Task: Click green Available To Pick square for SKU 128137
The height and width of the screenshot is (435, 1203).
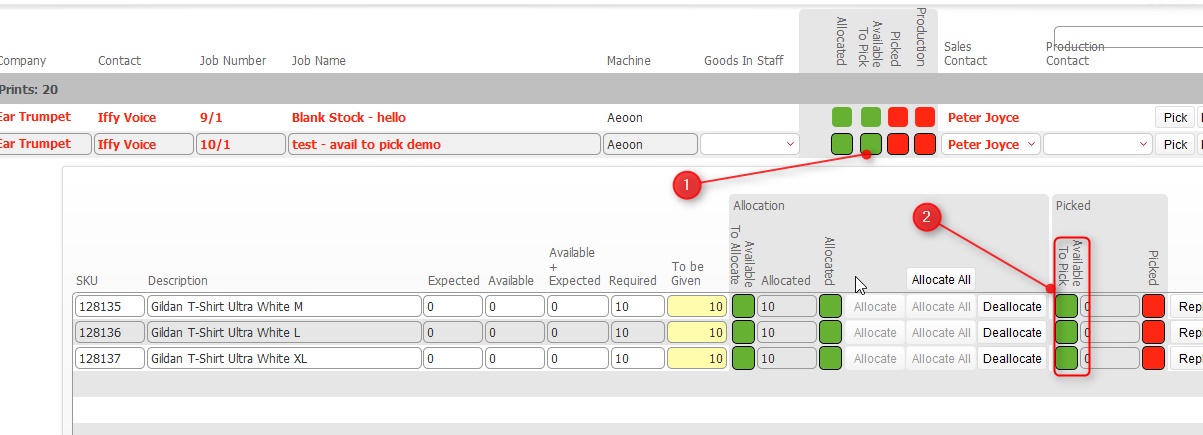Action: (x=1067, y=358)
